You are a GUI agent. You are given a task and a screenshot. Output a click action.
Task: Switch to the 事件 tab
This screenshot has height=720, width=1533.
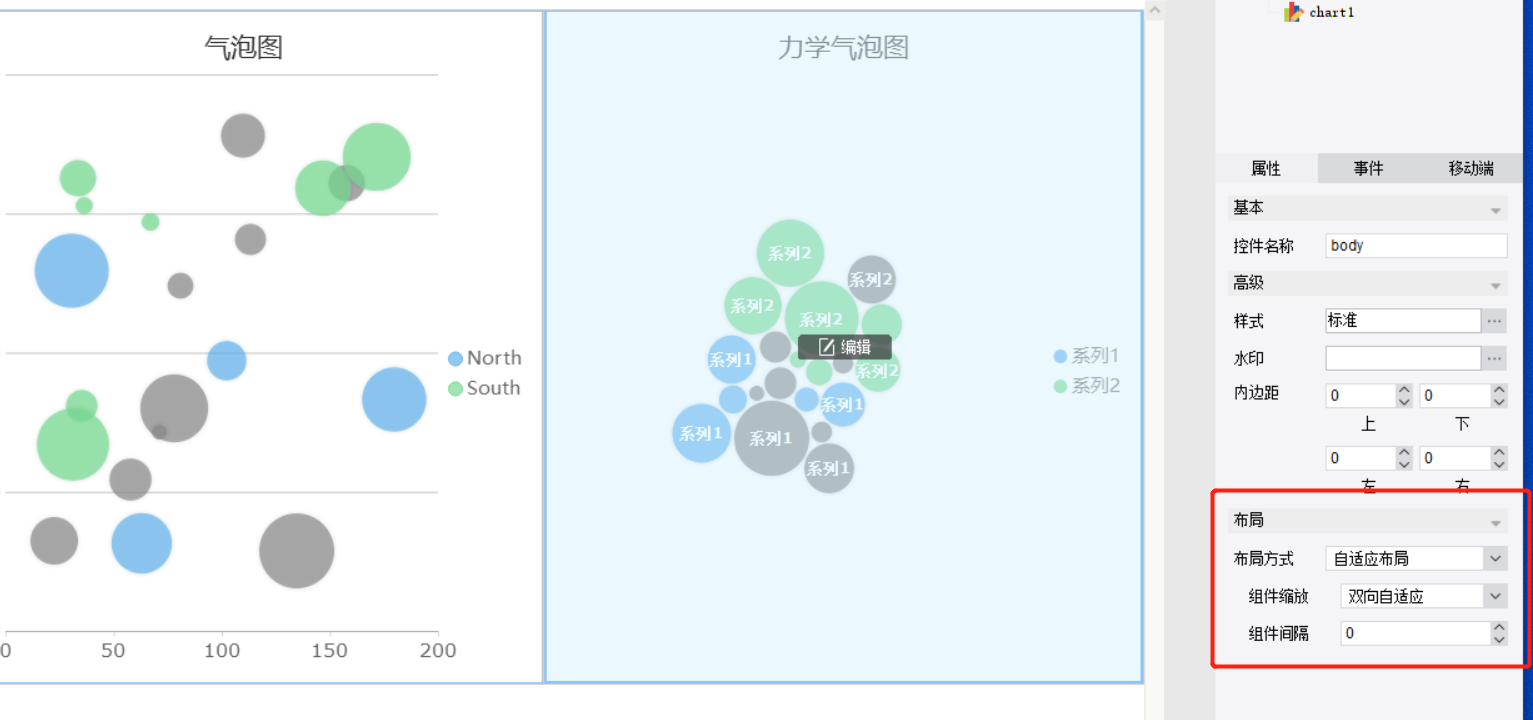1368,168
